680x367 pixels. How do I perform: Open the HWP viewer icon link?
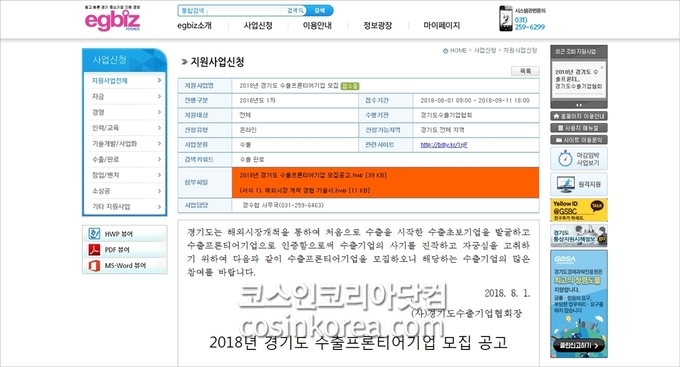tap(95, 234)
